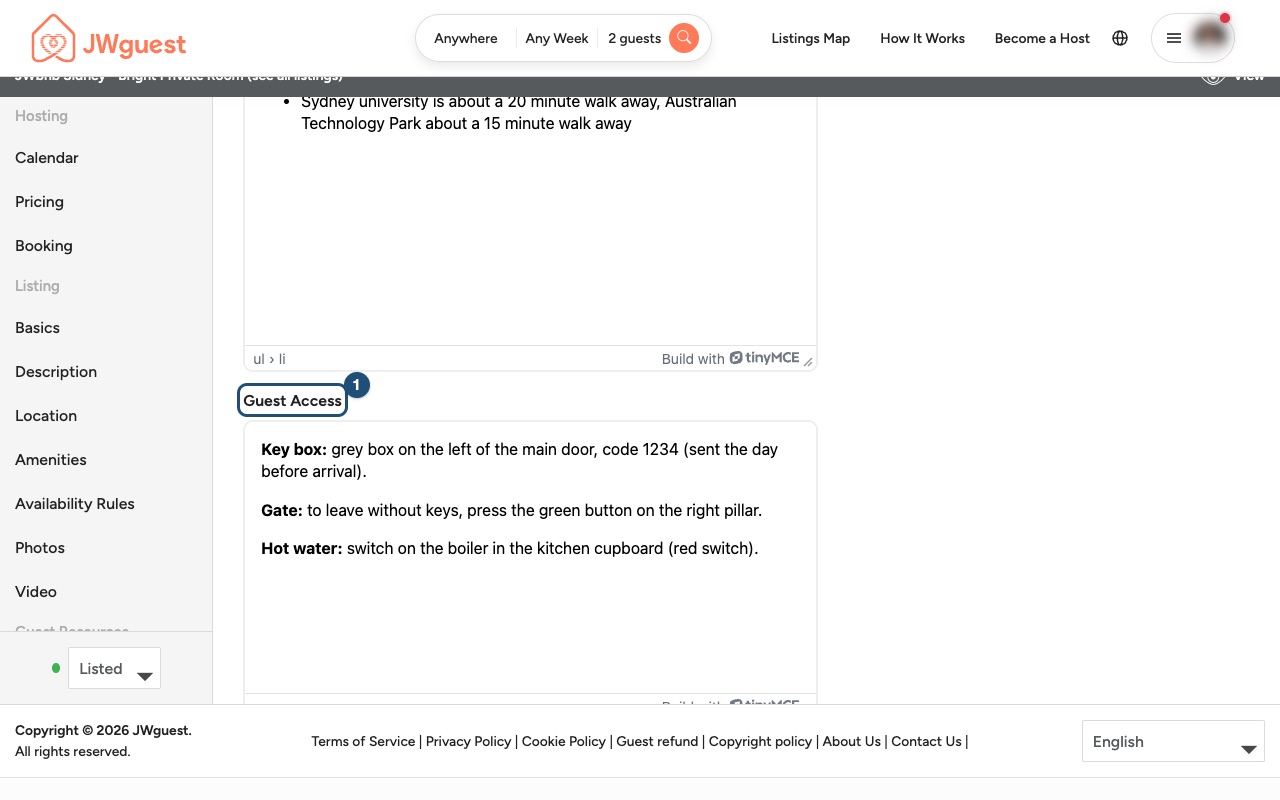Open Description listing section
Screen dimensions: 1280x800
[56, 372]
